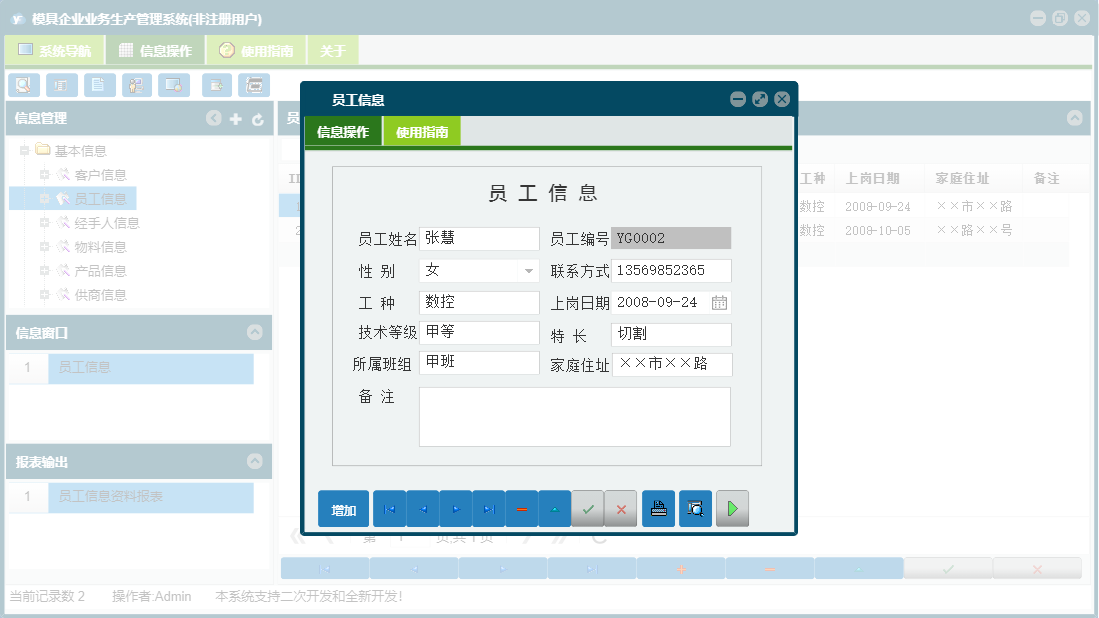
Task: Open the 系统导航 menu
Action: (x=52, y=48)
